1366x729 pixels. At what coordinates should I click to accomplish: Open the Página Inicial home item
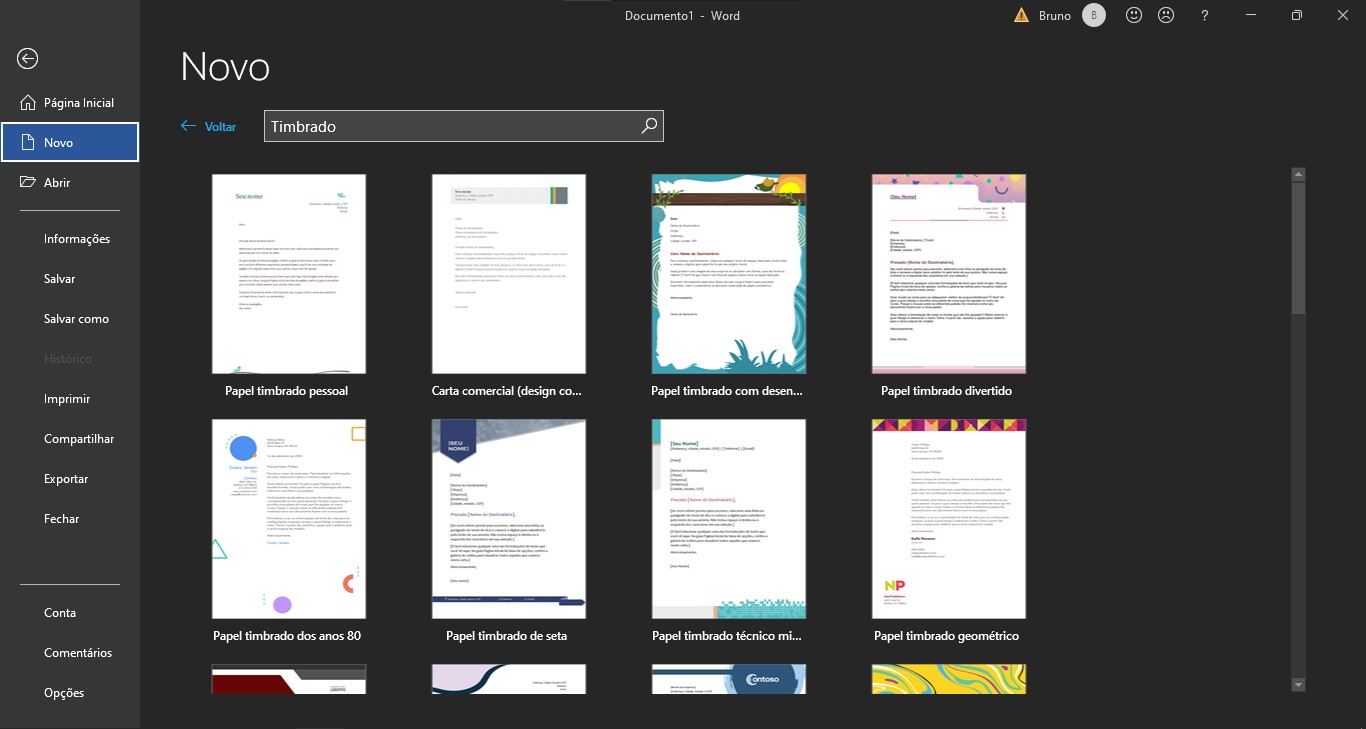point(70,103)
